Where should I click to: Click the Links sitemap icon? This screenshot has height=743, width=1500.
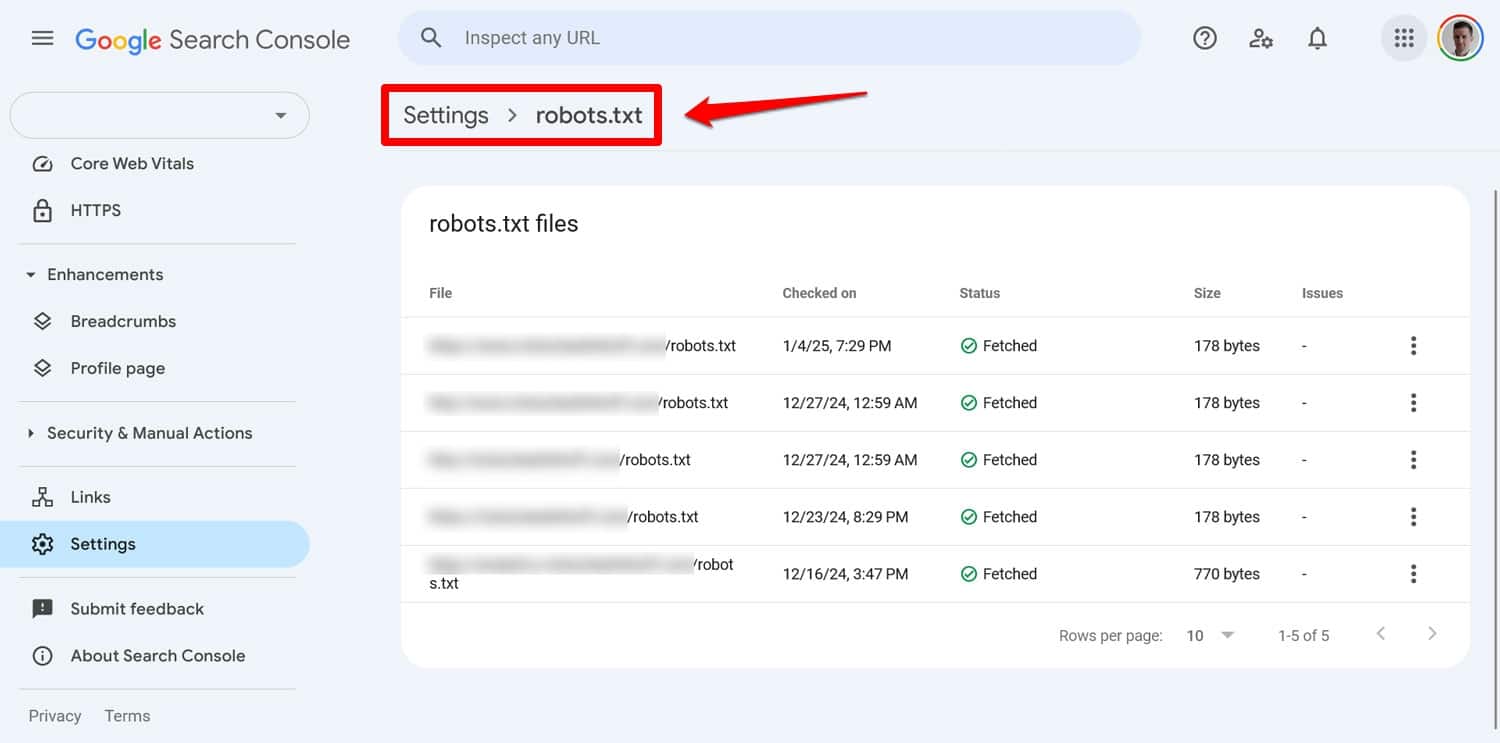coord(42,497)
